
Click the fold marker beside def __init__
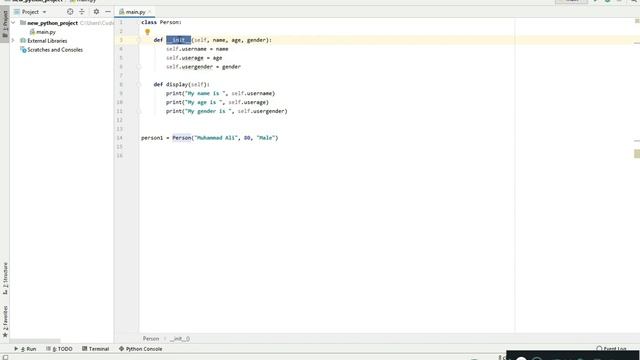click(139, 40)
